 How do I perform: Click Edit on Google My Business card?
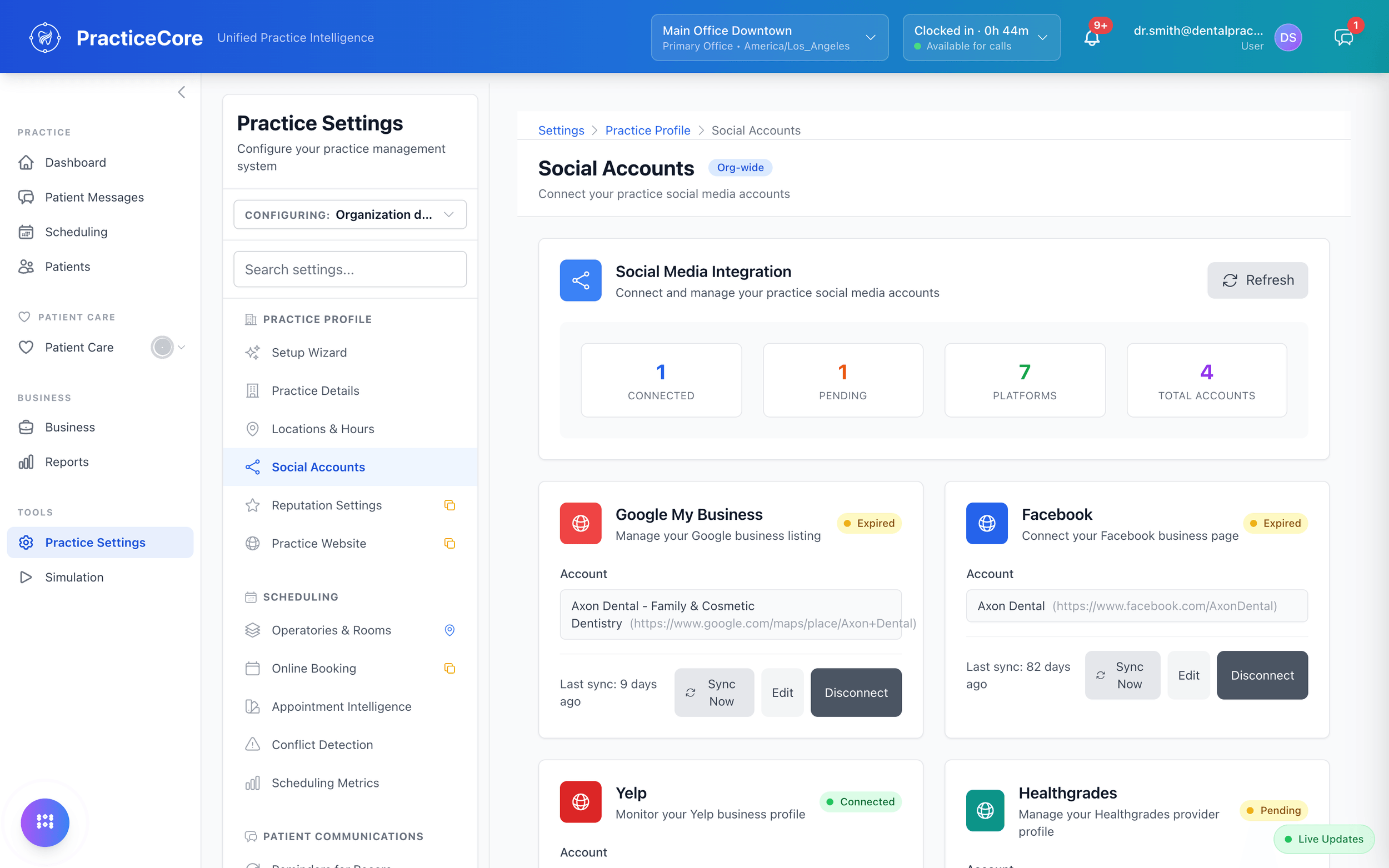coord(782,693)
